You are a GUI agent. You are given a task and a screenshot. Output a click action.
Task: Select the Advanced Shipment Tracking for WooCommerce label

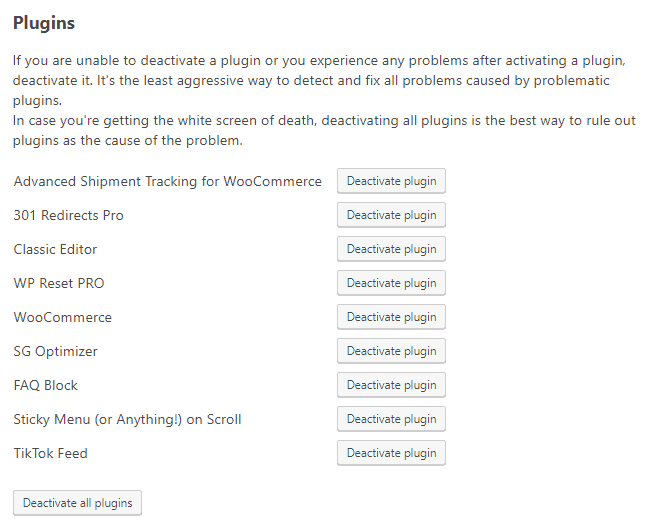pyautogui.click(x=168, y=181)
